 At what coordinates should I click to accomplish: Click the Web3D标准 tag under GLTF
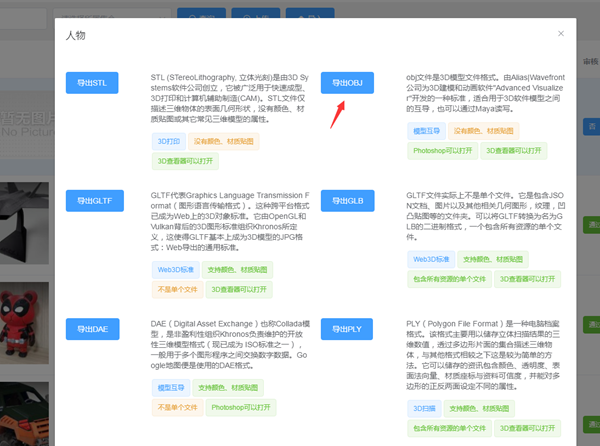[x=174, y=269]
